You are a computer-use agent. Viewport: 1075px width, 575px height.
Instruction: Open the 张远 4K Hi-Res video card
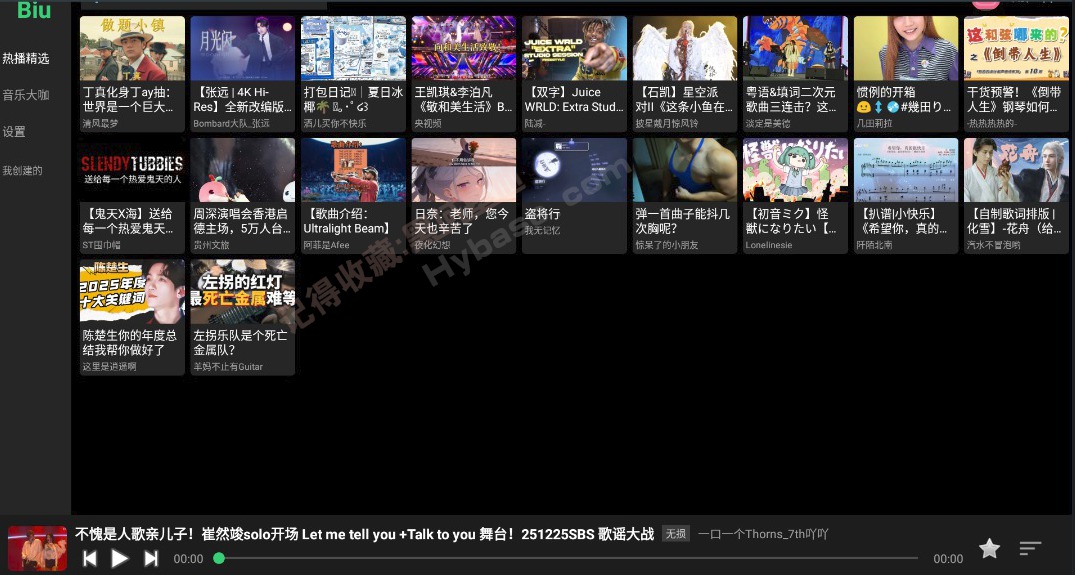(x=243, y=74)
